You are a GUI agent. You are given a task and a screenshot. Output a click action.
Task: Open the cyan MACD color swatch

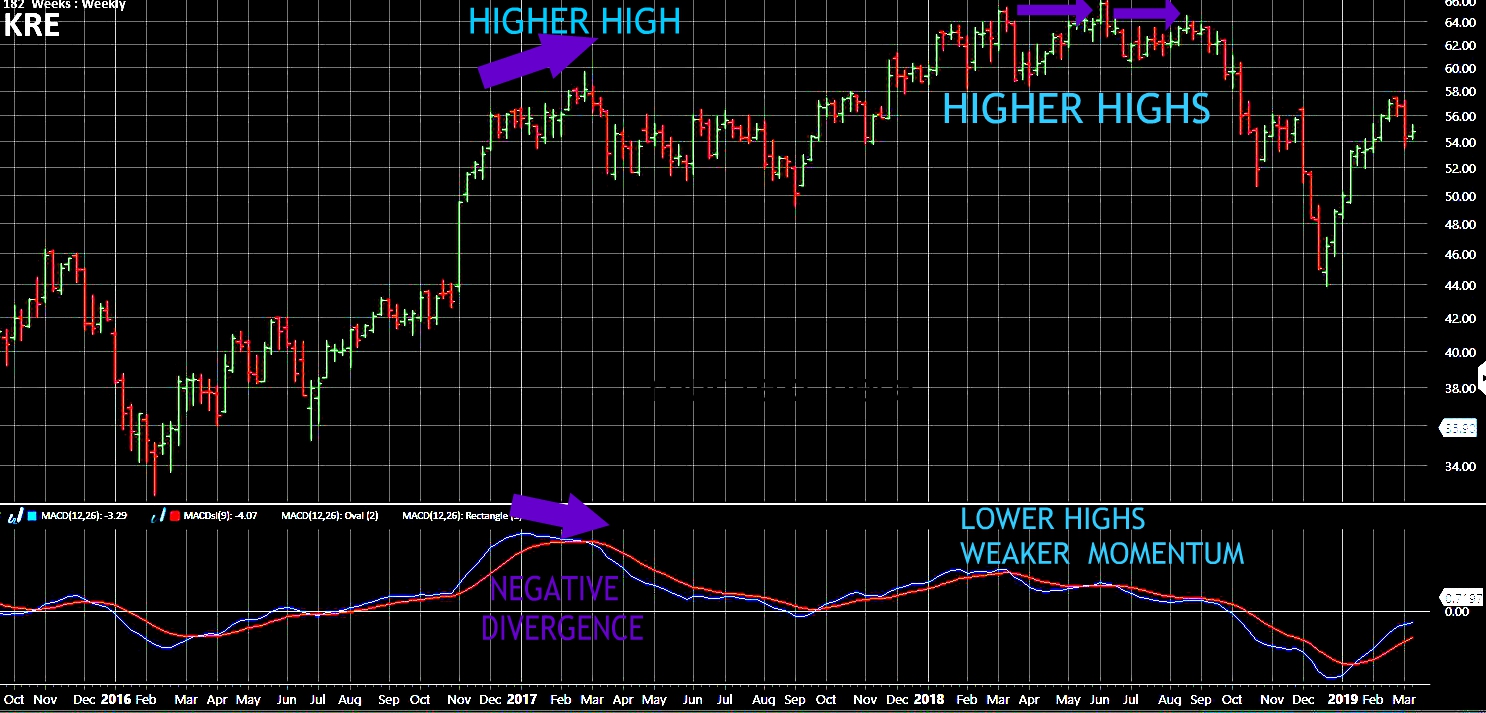tap(32, 516)
